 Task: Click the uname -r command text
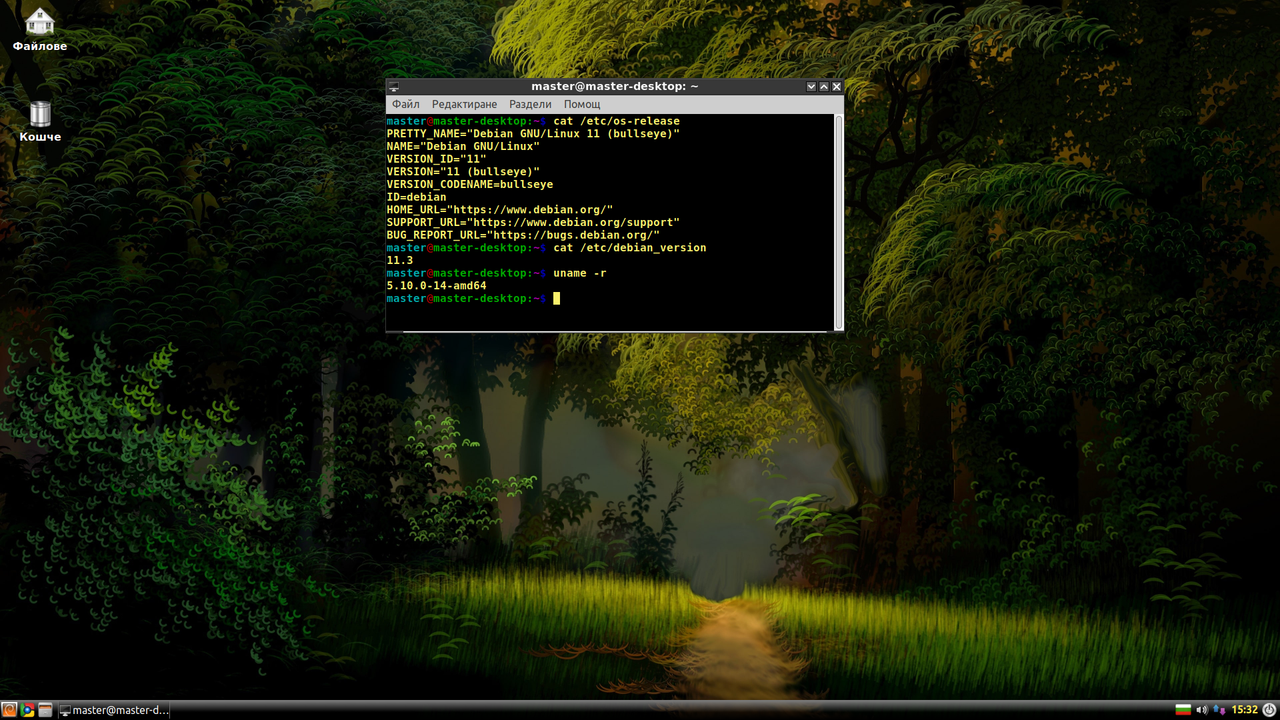point(580,273)
